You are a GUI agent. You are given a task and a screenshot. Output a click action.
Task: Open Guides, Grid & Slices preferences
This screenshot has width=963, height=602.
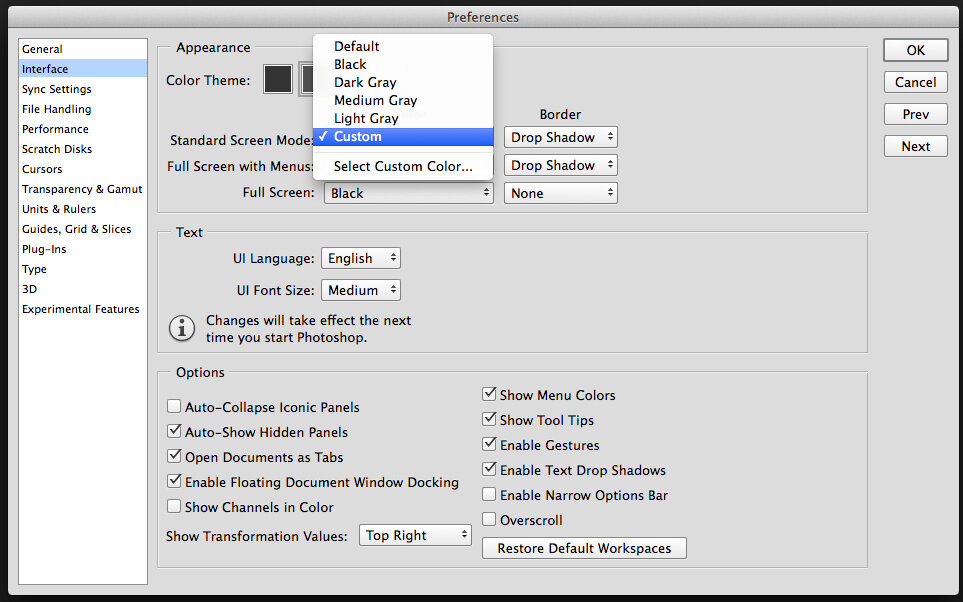(x=83, y=229)
